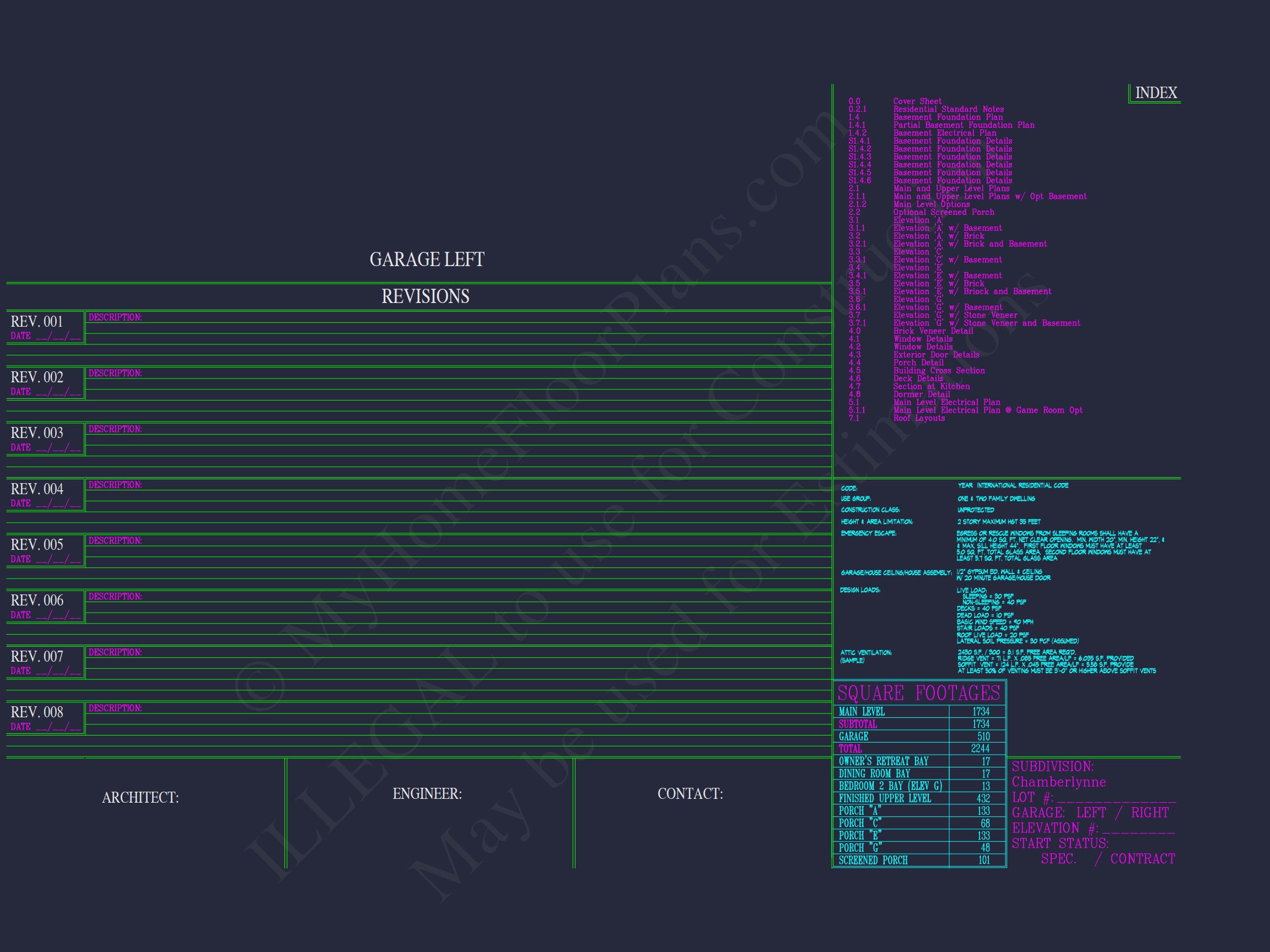Click GARAGE: LEFT / RIGHT text

[1090, 813]
